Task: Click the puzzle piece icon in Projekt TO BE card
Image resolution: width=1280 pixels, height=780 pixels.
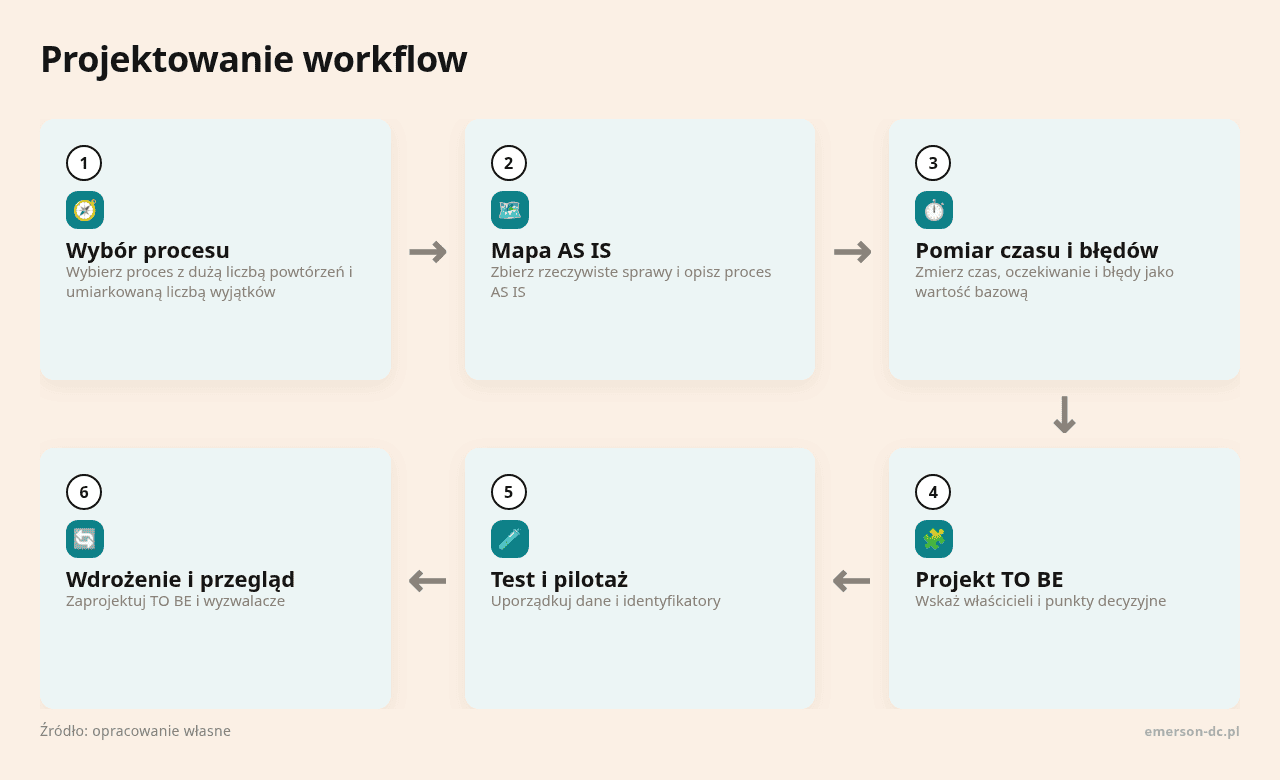Action: pyautogui.click(x=934, y=539)
